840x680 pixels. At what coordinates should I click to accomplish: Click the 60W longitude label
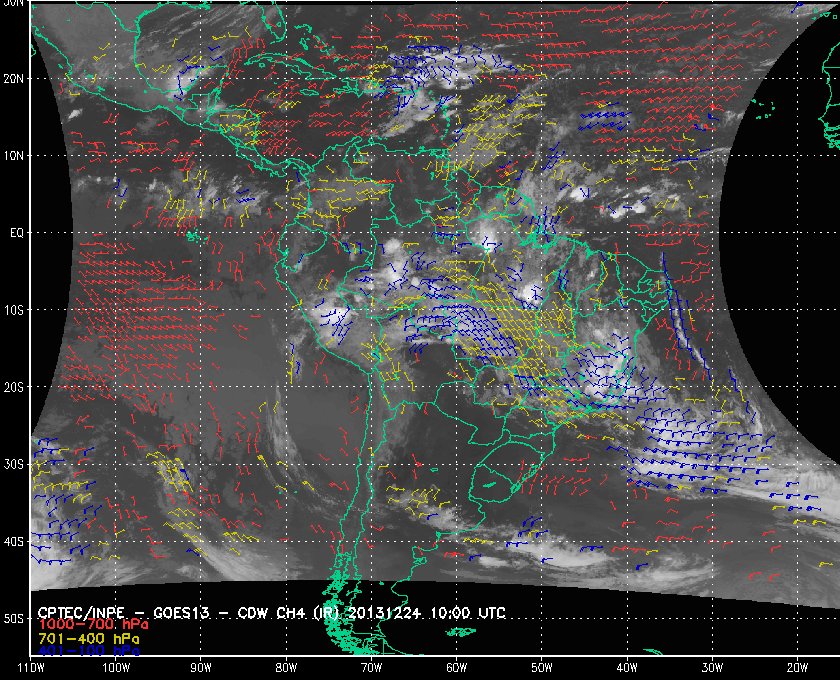coord(456,668)
